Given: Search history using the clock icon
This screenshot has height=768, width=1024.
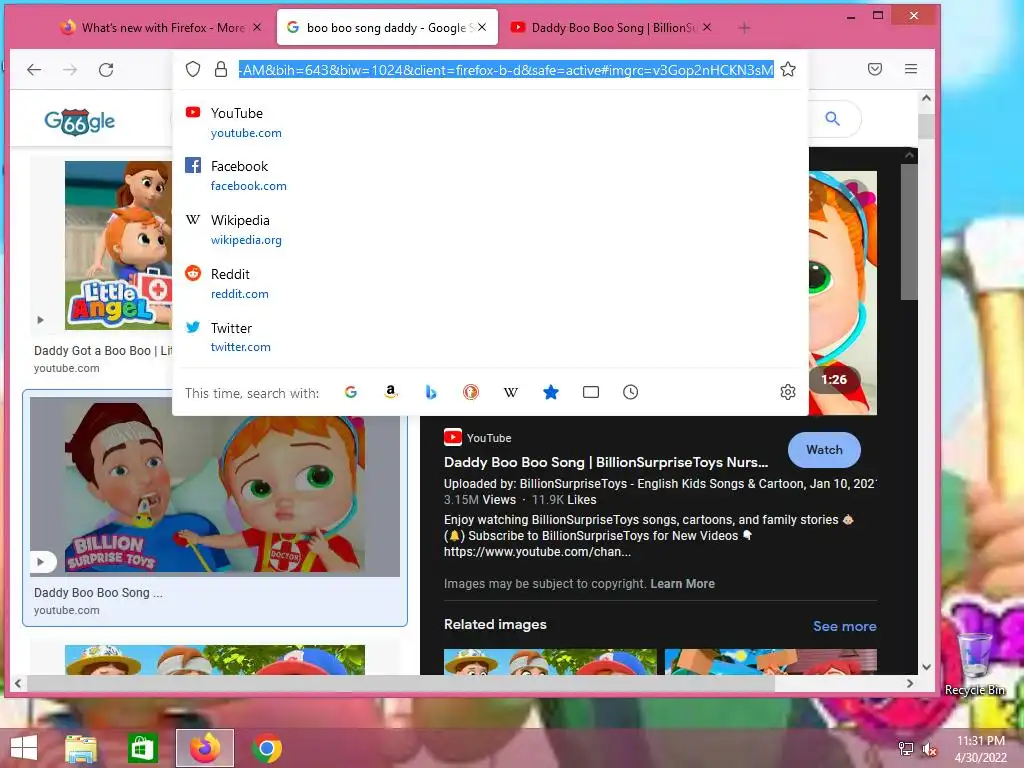Looking at the screenshot, I should [x=630, y=392].
